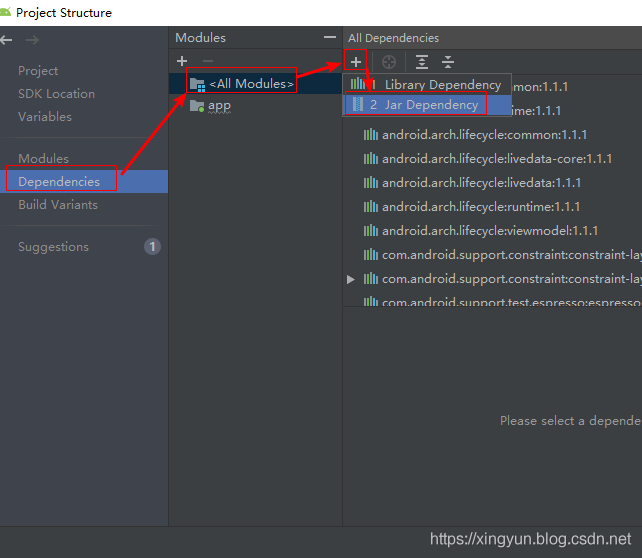Open the Project settings section
The width and height of the screenshot is (642, 558).
tap(38, 71)
